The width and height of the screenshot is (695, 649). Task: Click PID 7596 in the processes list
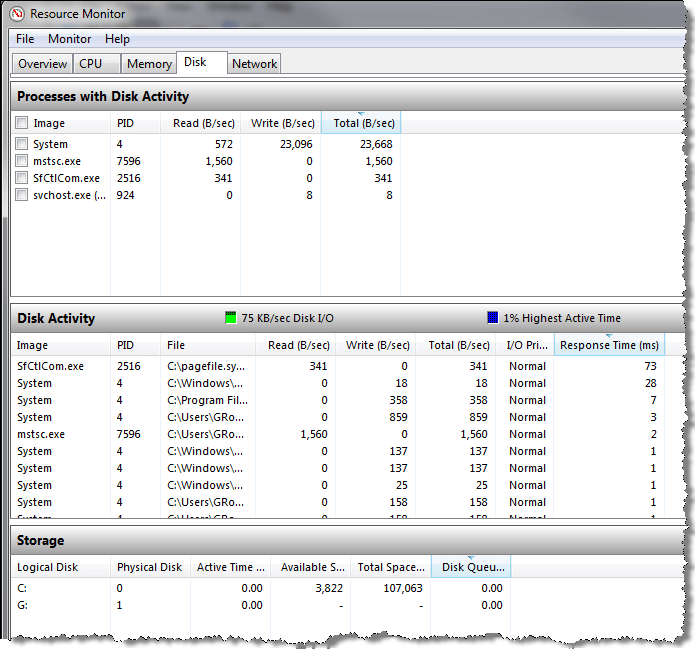129,161
